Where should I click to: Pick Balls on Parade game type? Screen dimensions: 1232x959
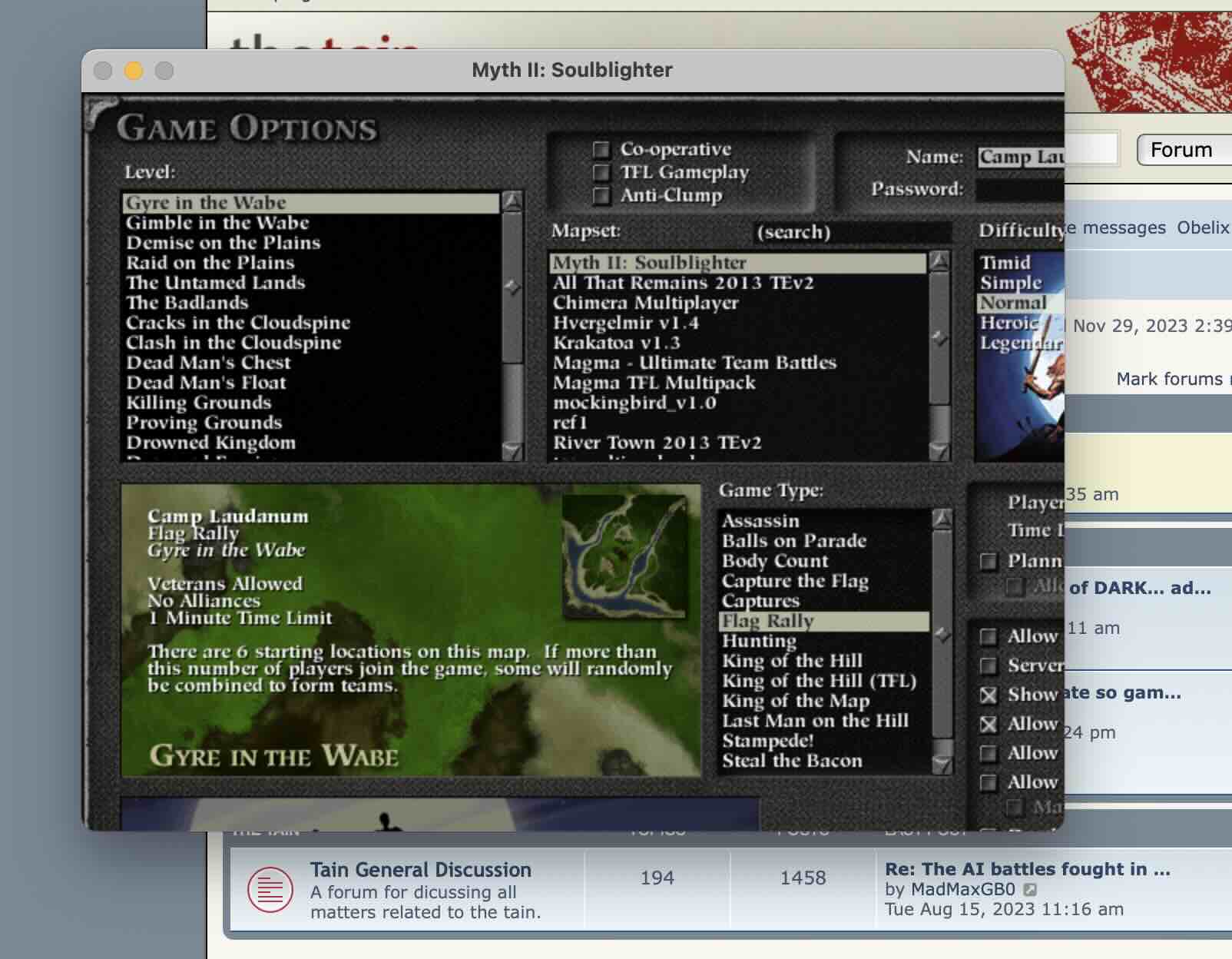[x=824, y=541]
